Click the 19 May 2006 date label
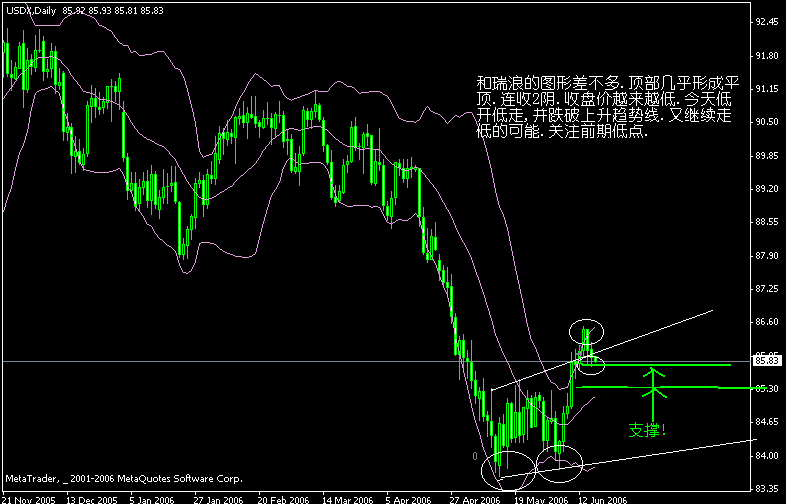 click(x=540, y=499)
